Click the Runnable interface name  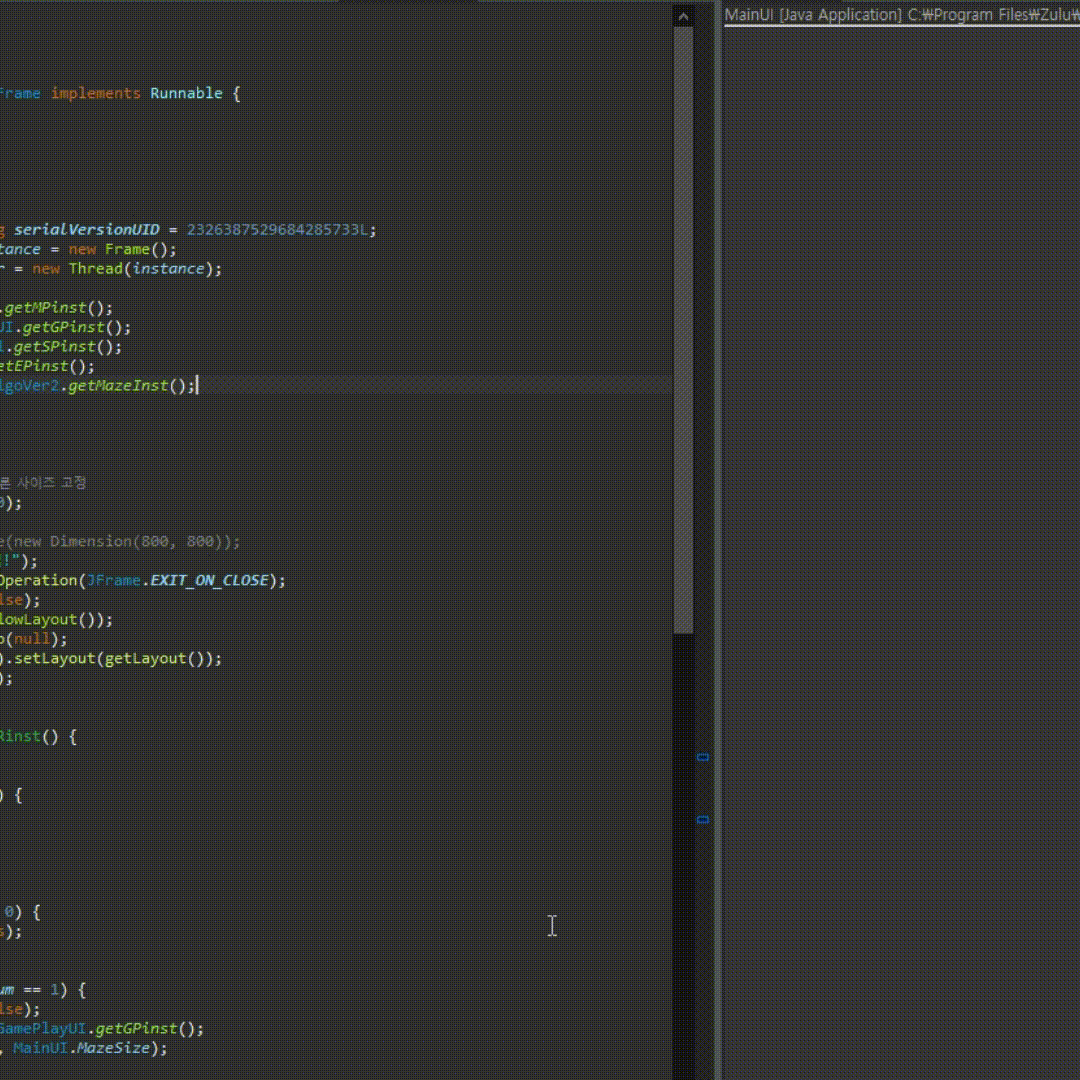point(187,93)
